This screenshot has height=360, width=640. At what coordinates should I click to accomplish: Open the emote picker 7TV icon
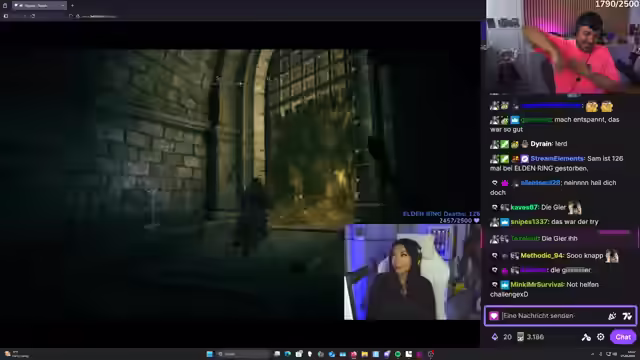627,316
